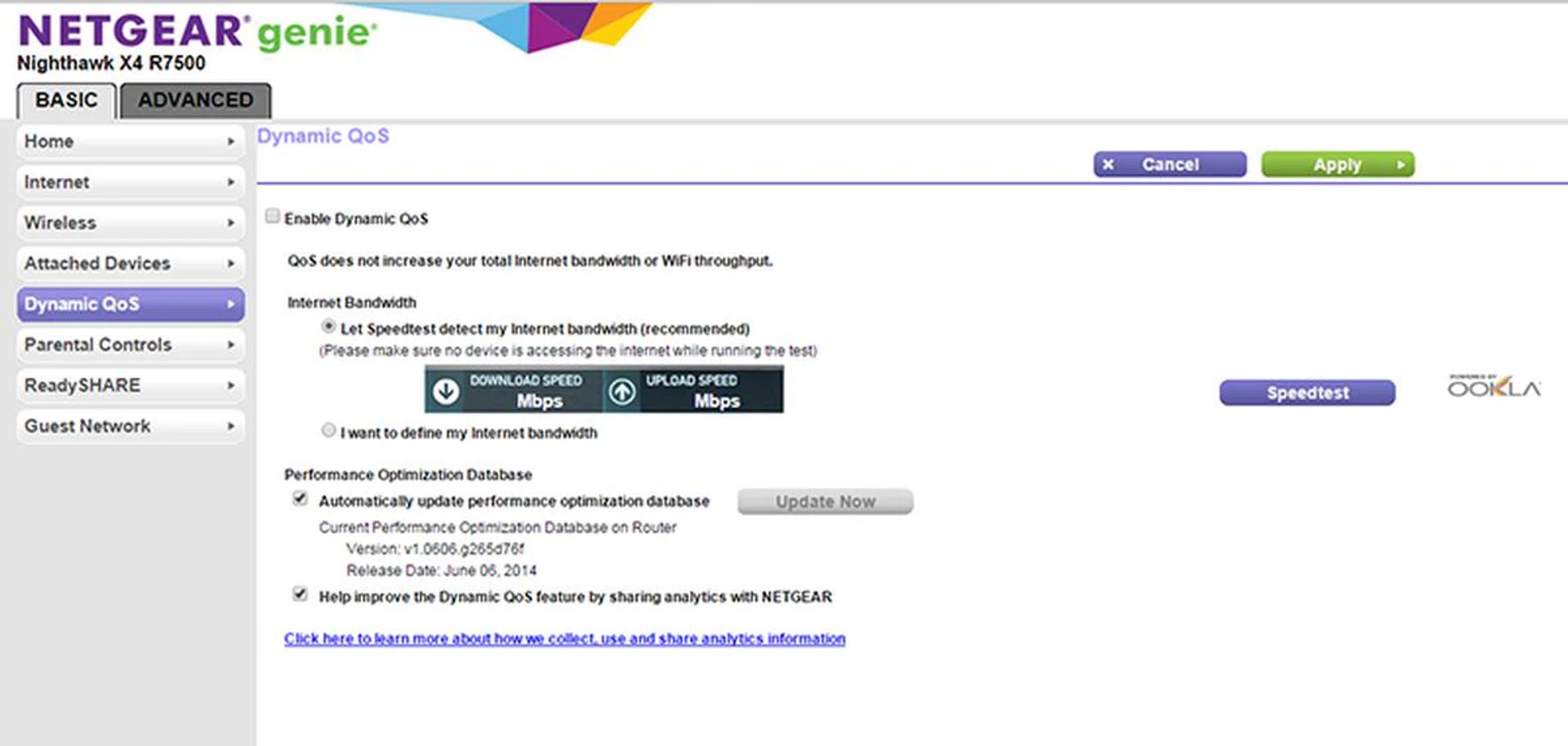
Task: Enable the Dynamic QoS checkbox
Action: 273,216
